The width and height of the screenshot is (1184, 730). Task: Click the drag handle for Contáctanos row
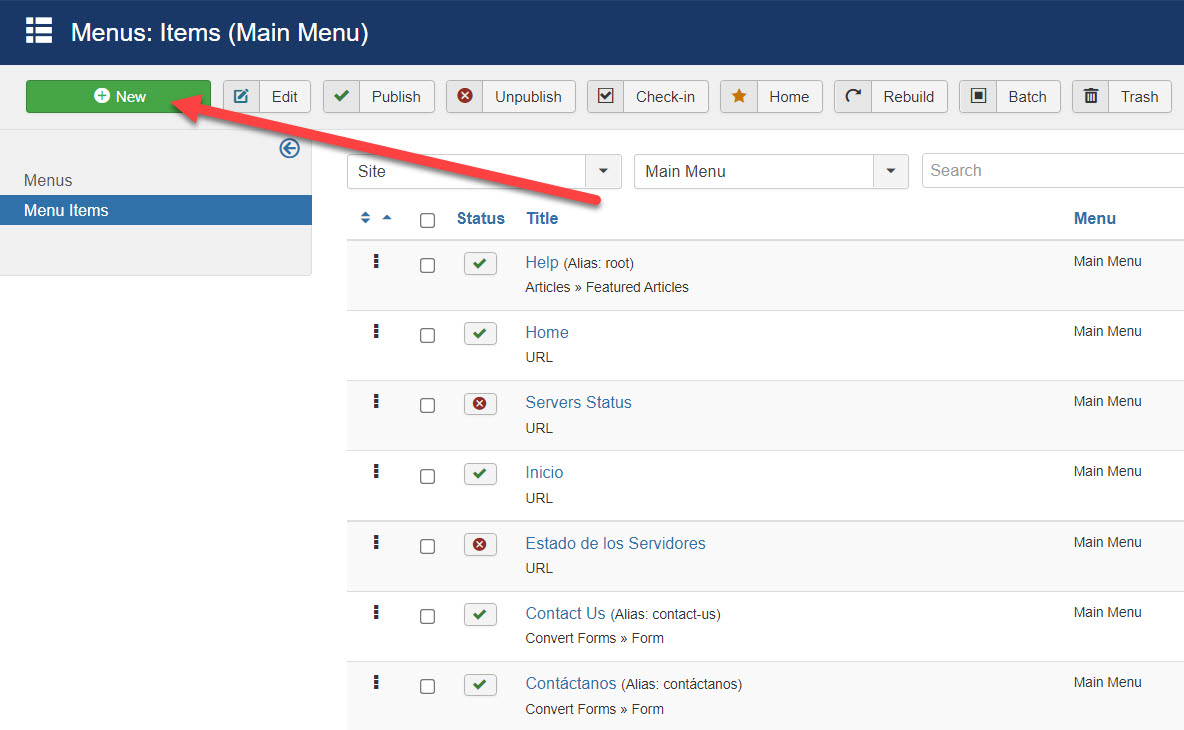pyautogui.click(x=376, y=682)
